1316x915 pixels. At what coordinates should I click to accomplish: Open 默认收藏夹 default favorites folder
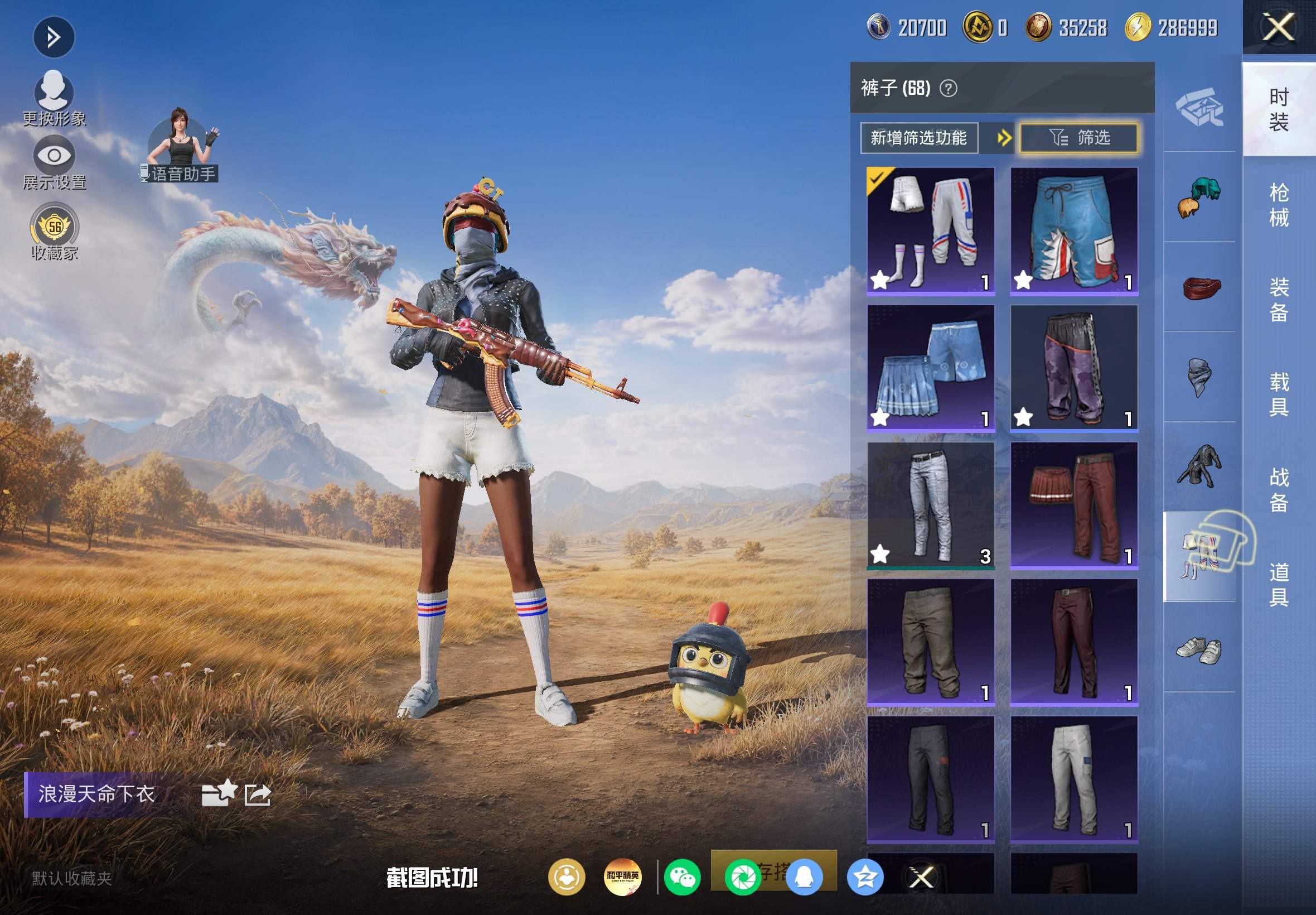71,878
